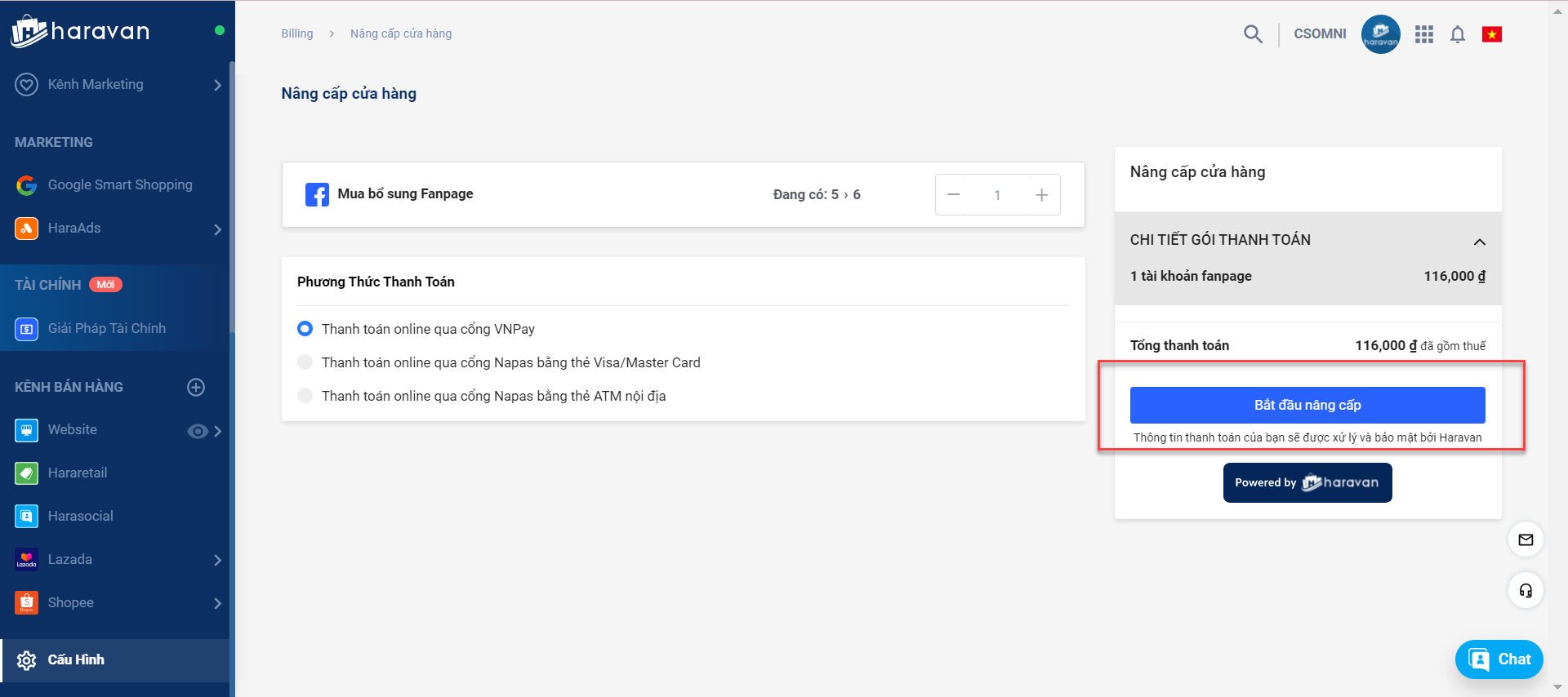Open Google Smart Shopping menu item

tap(120, 185)
